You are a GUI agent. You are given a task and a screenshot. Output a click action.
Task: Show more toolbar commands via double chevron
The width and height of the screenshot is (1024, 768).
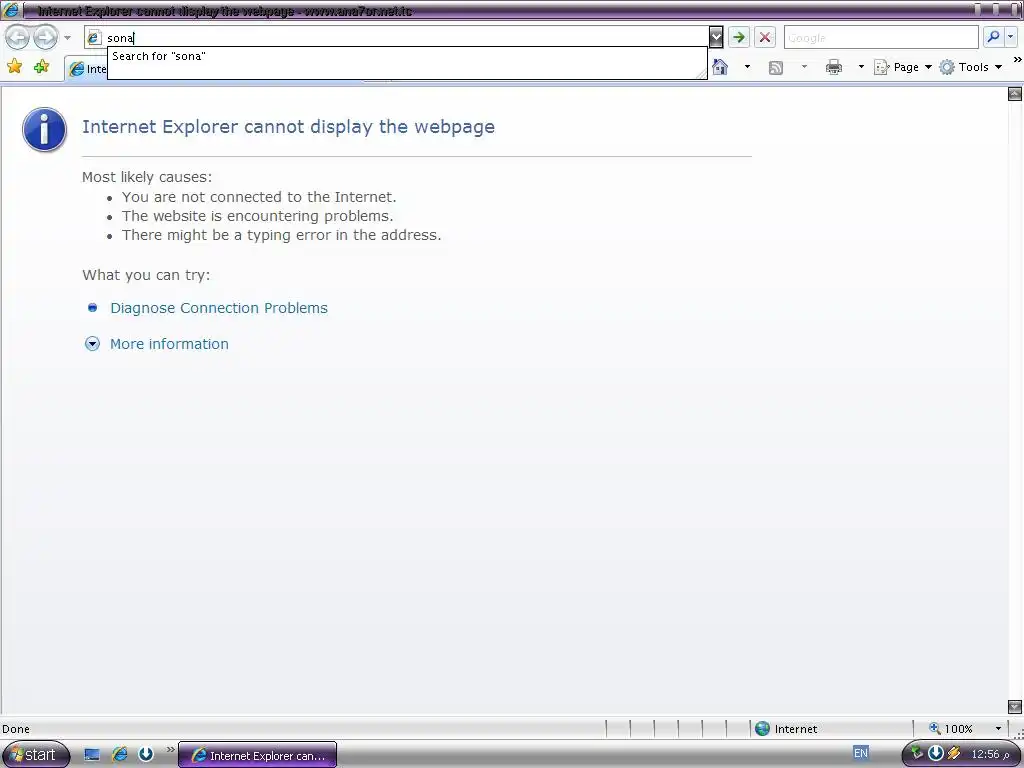click(1017, 60)
